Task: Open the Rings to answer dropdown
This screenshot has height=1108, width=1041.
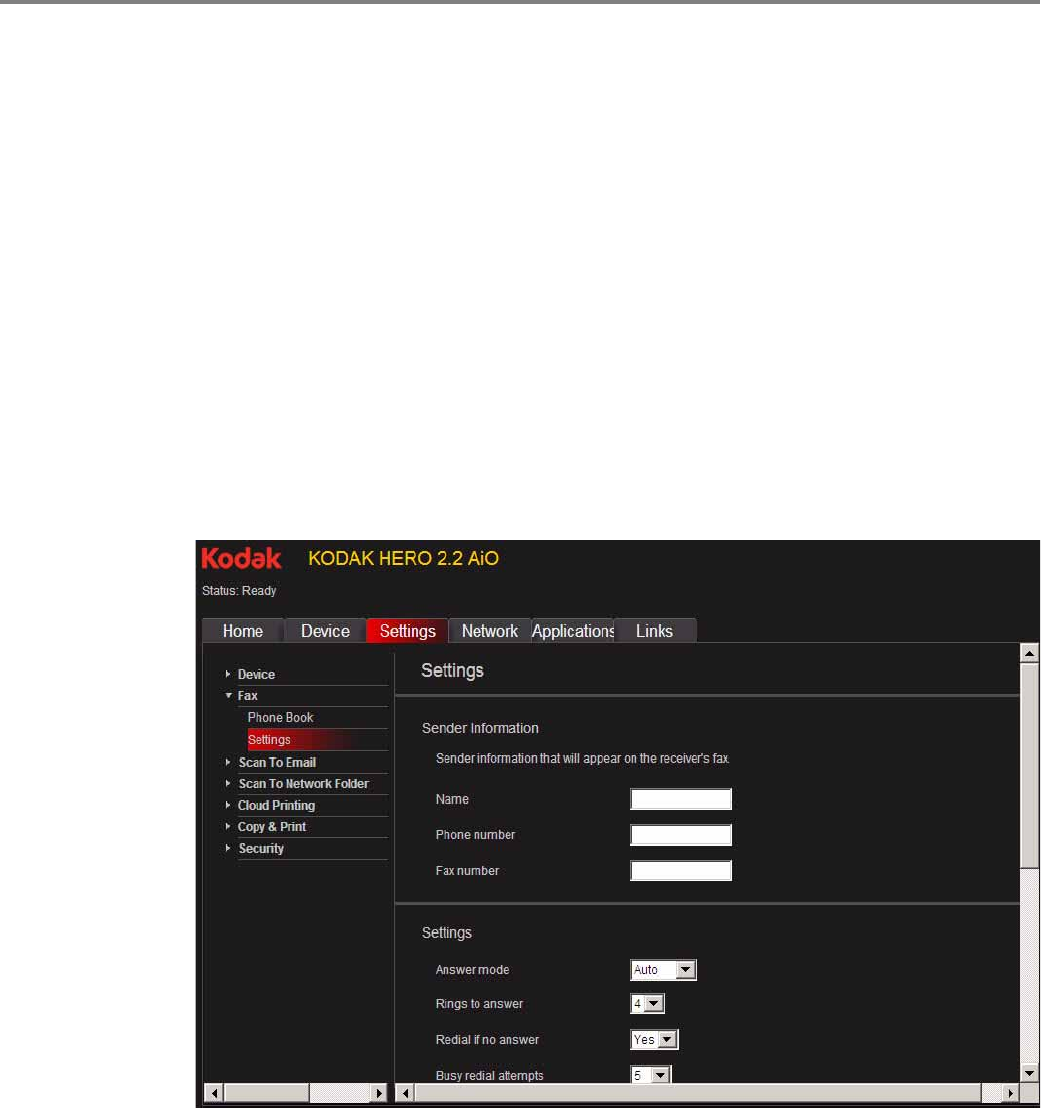Action: [x=647, y=1003]
